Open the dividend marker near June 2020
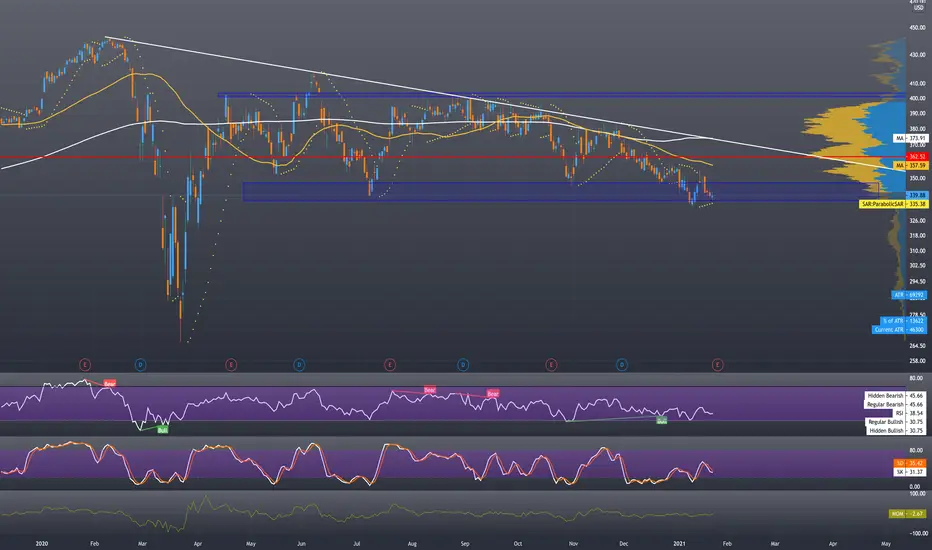932x550 pixels. point(300,364)
